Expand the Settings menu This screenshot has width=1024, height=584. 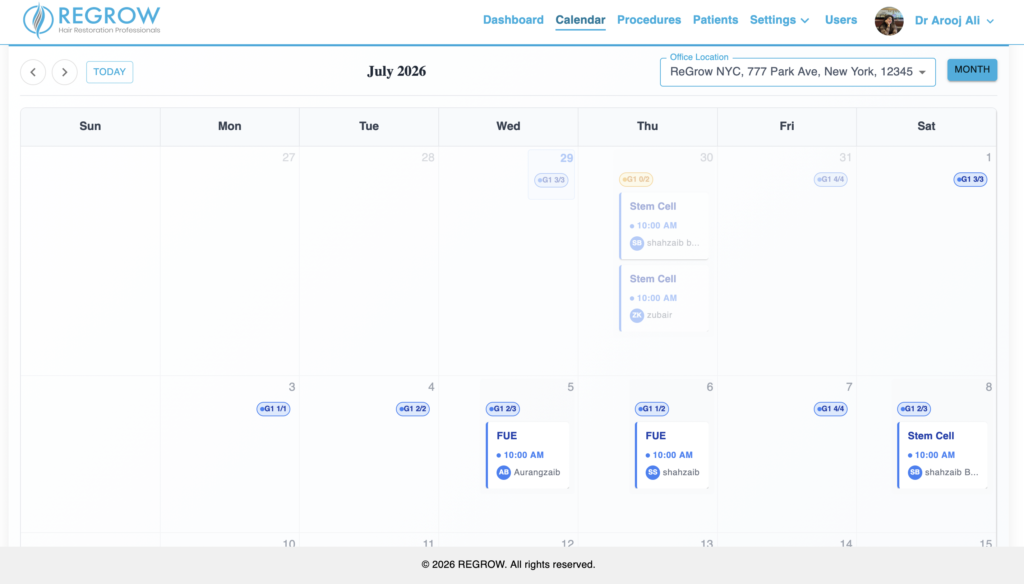780,20
